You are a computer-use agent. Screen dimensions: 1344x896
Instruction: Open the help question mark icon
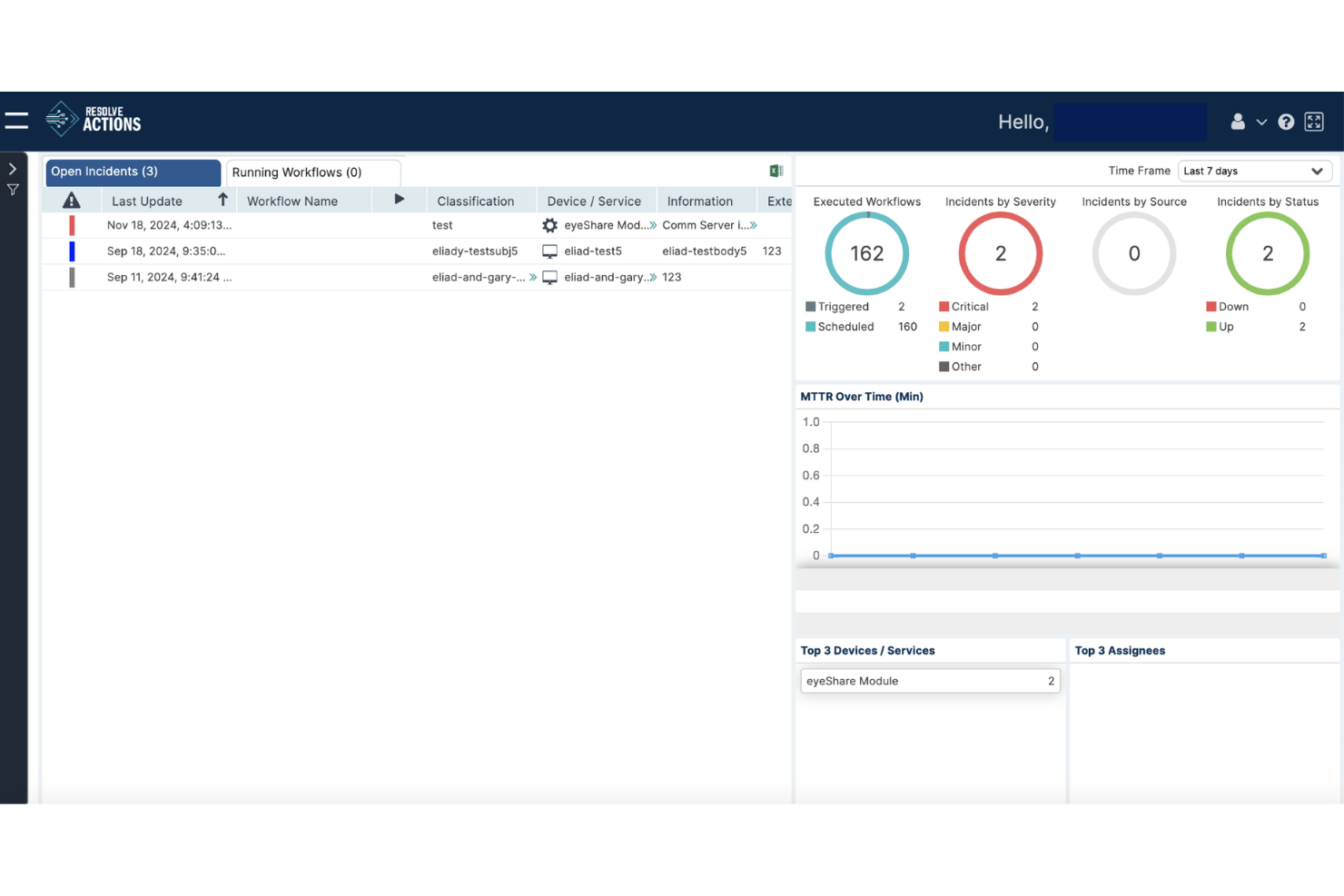(1286, 122)
